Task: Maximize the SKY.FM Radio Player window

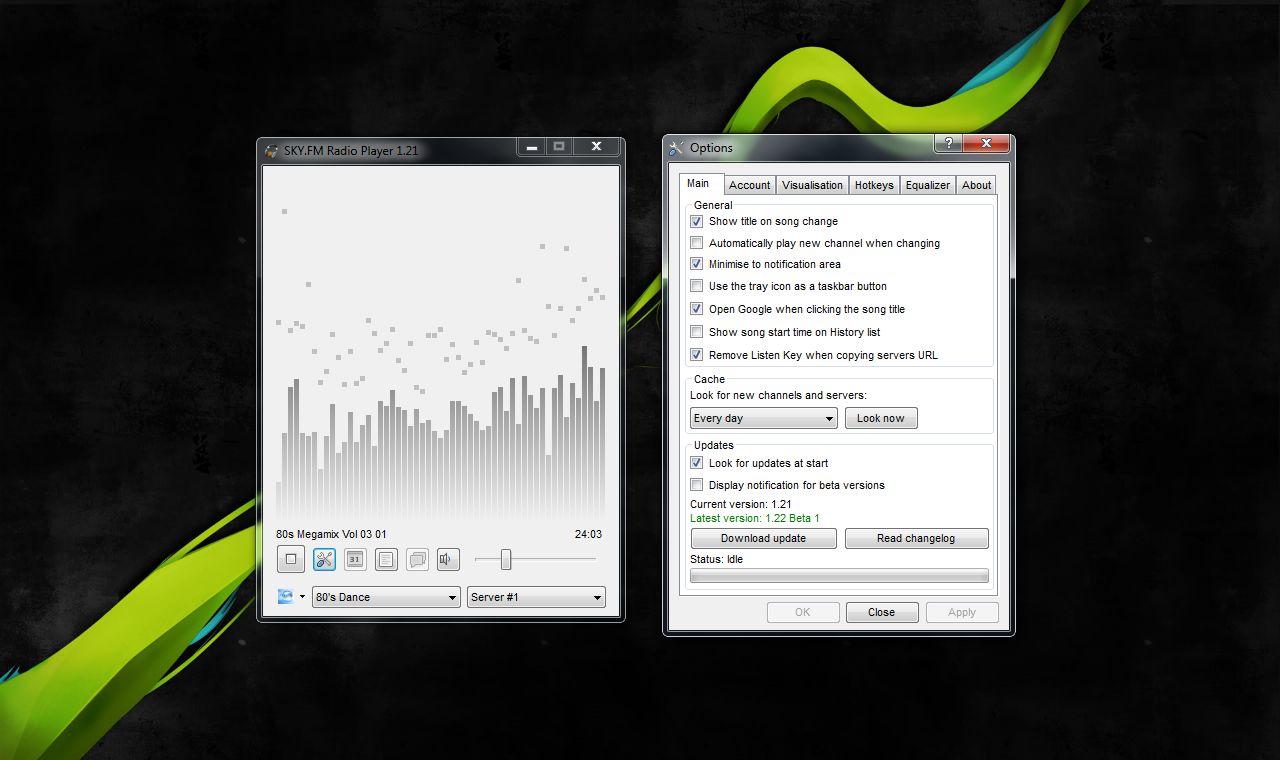Action: 559,147
